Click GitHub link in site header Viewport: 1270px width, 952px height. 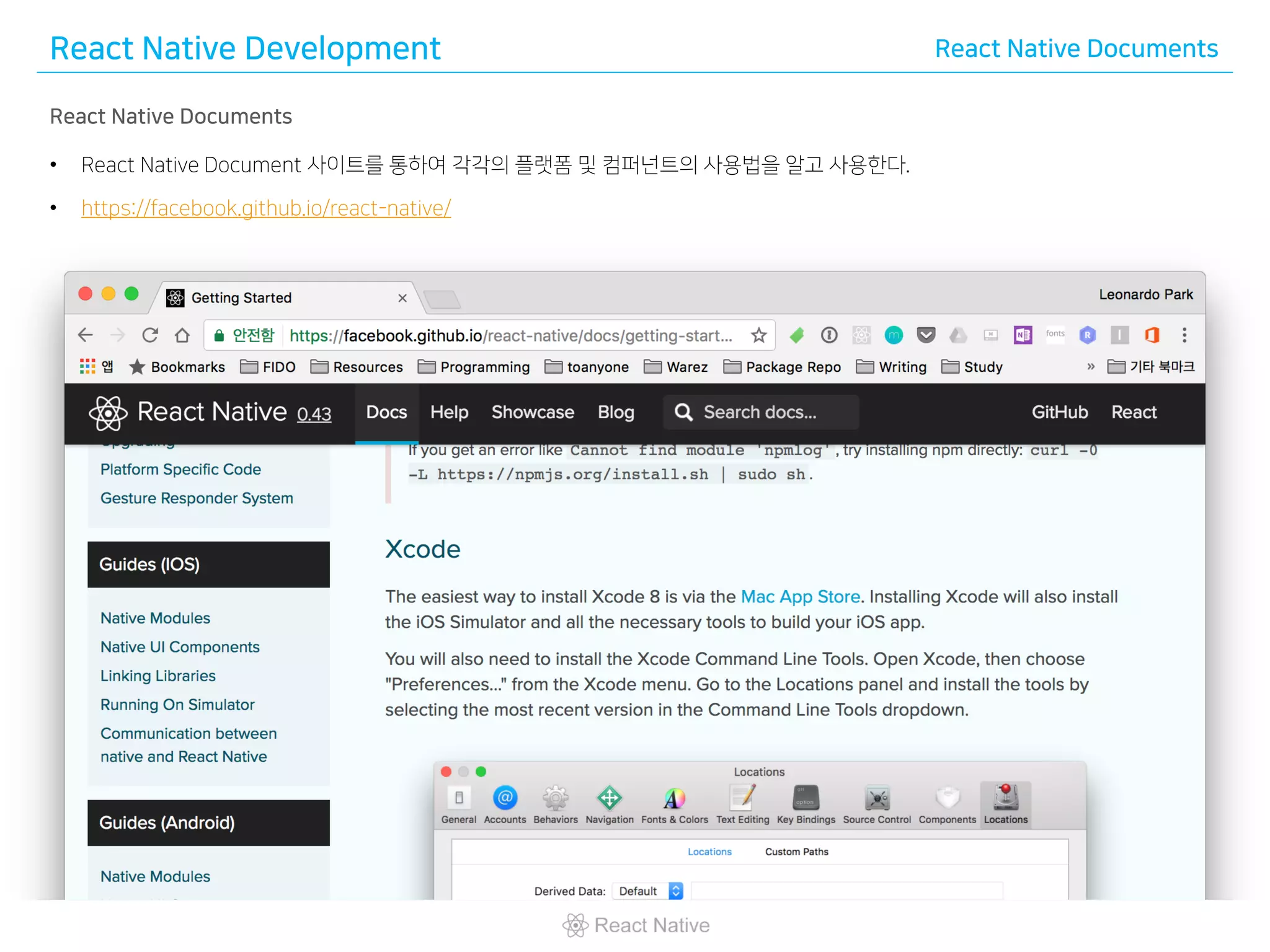tap(1060, 413)
